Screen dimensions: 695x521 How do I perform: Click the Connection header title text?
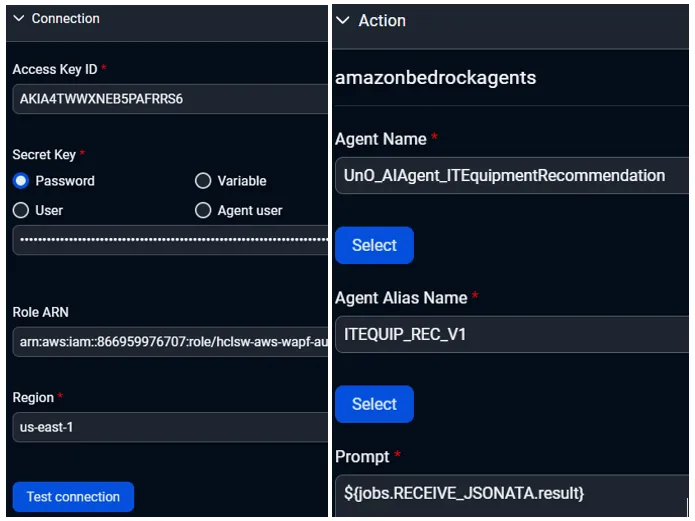(x=65, y=18)
